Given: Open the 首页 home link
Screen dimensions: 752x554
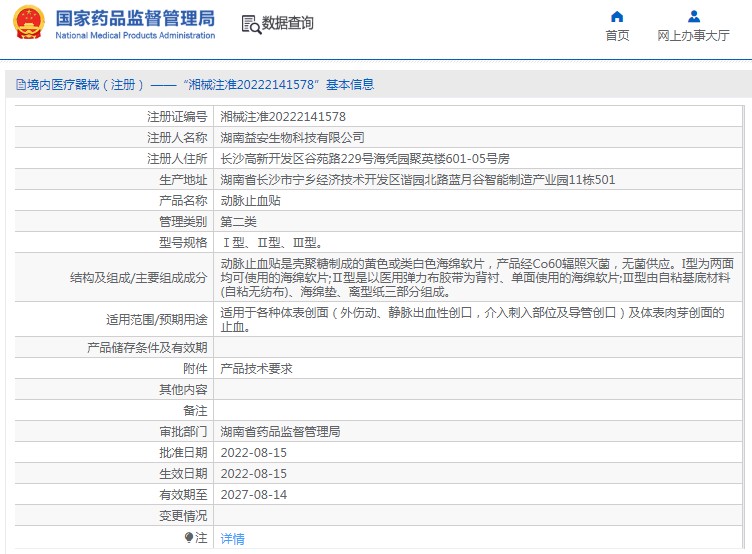Looking at the screenshot, I should [x=617, y=35].
